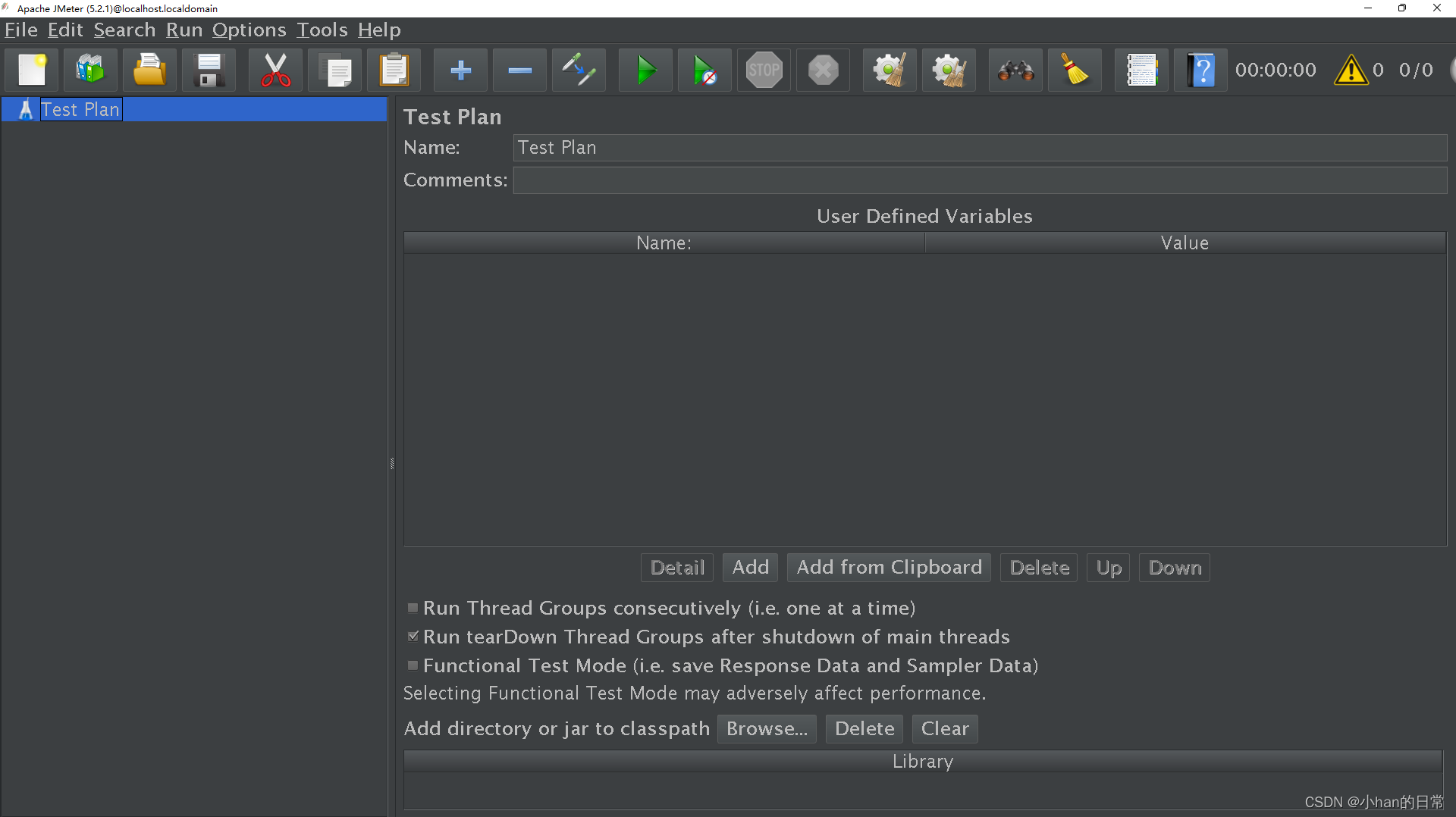Enable Functional Test Mode

click(413, 665)
